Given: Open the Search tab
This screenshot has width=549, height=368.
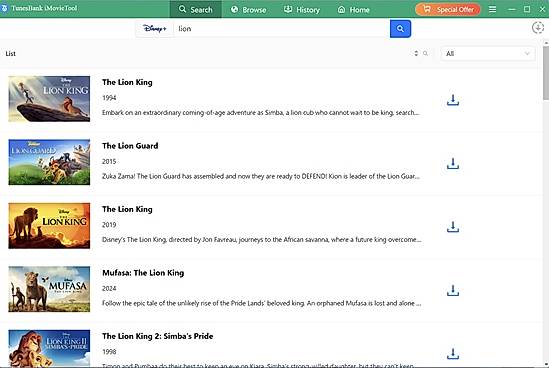Looking at the screenshot, I should pos(195,9).
